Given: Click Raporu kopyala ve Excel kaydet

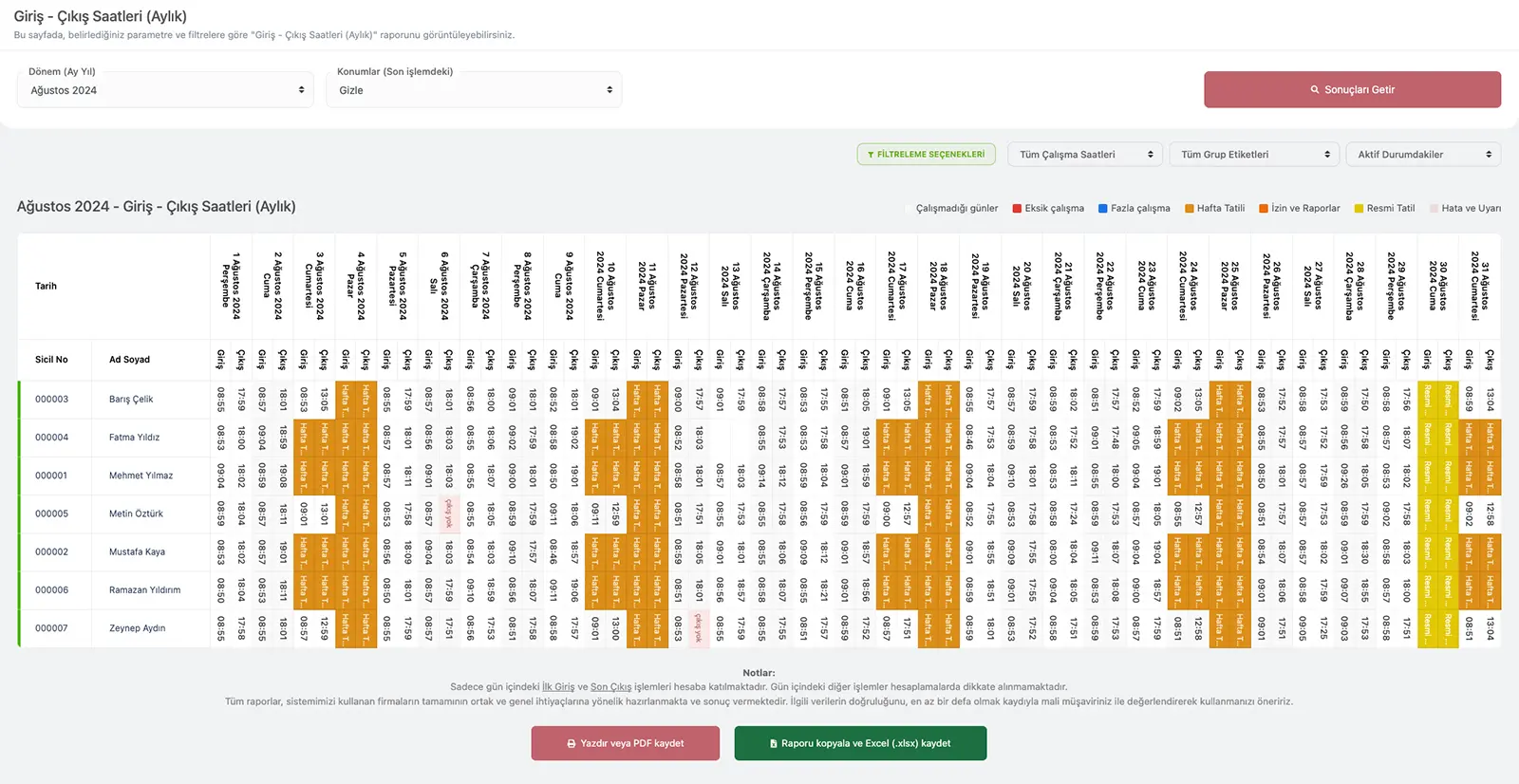Looking at the screenshot, I should point(860,744).
